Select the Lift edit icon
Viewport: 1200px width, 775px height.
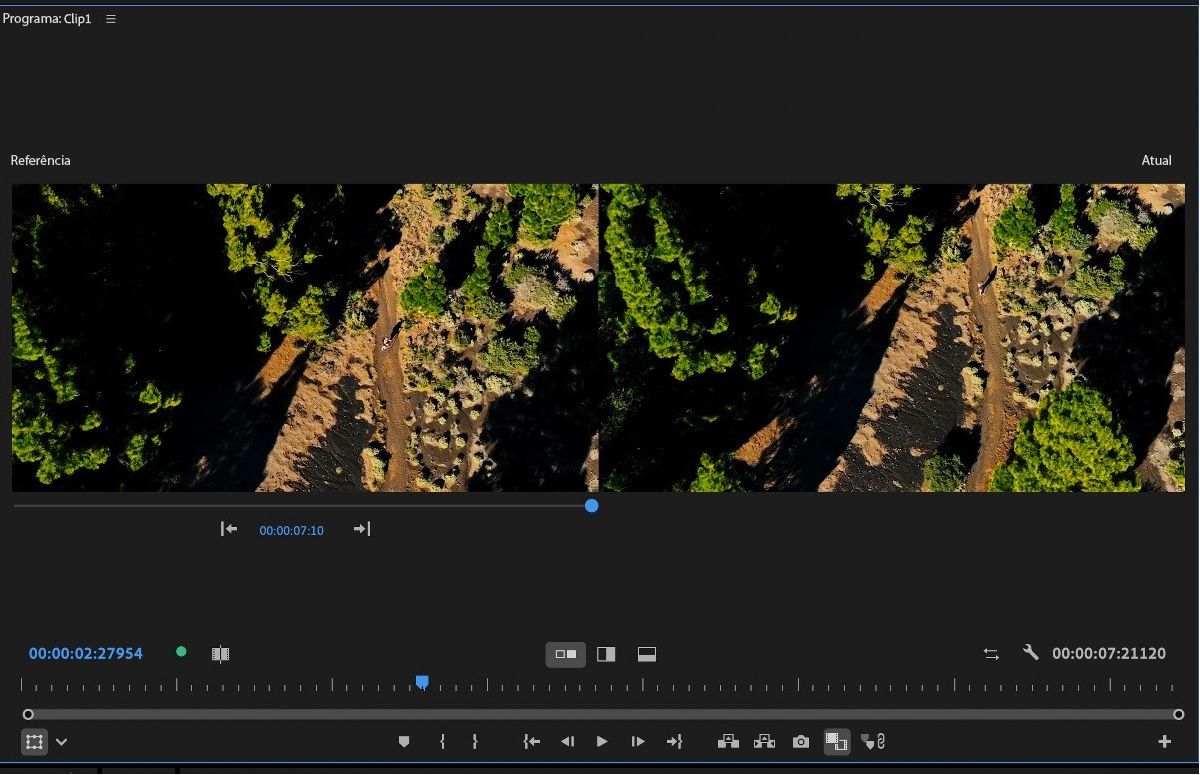[729, 741]
